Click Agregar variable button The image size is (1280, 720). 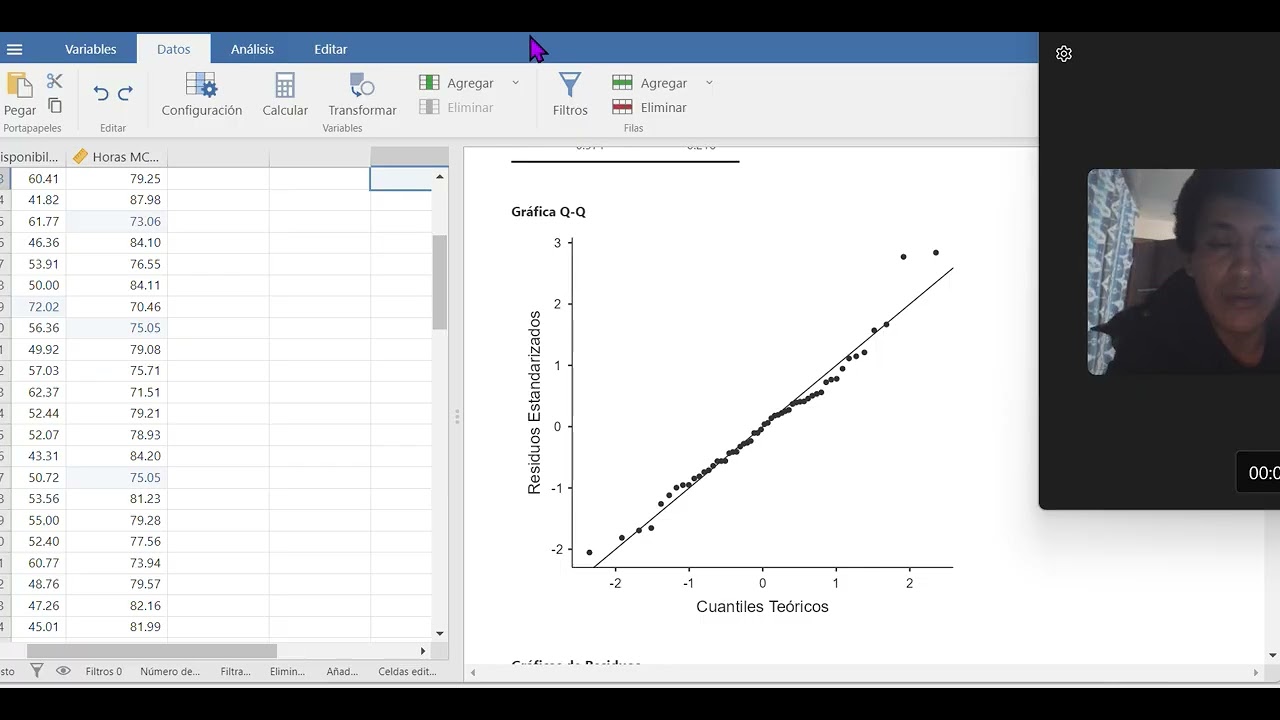(457, 83)
